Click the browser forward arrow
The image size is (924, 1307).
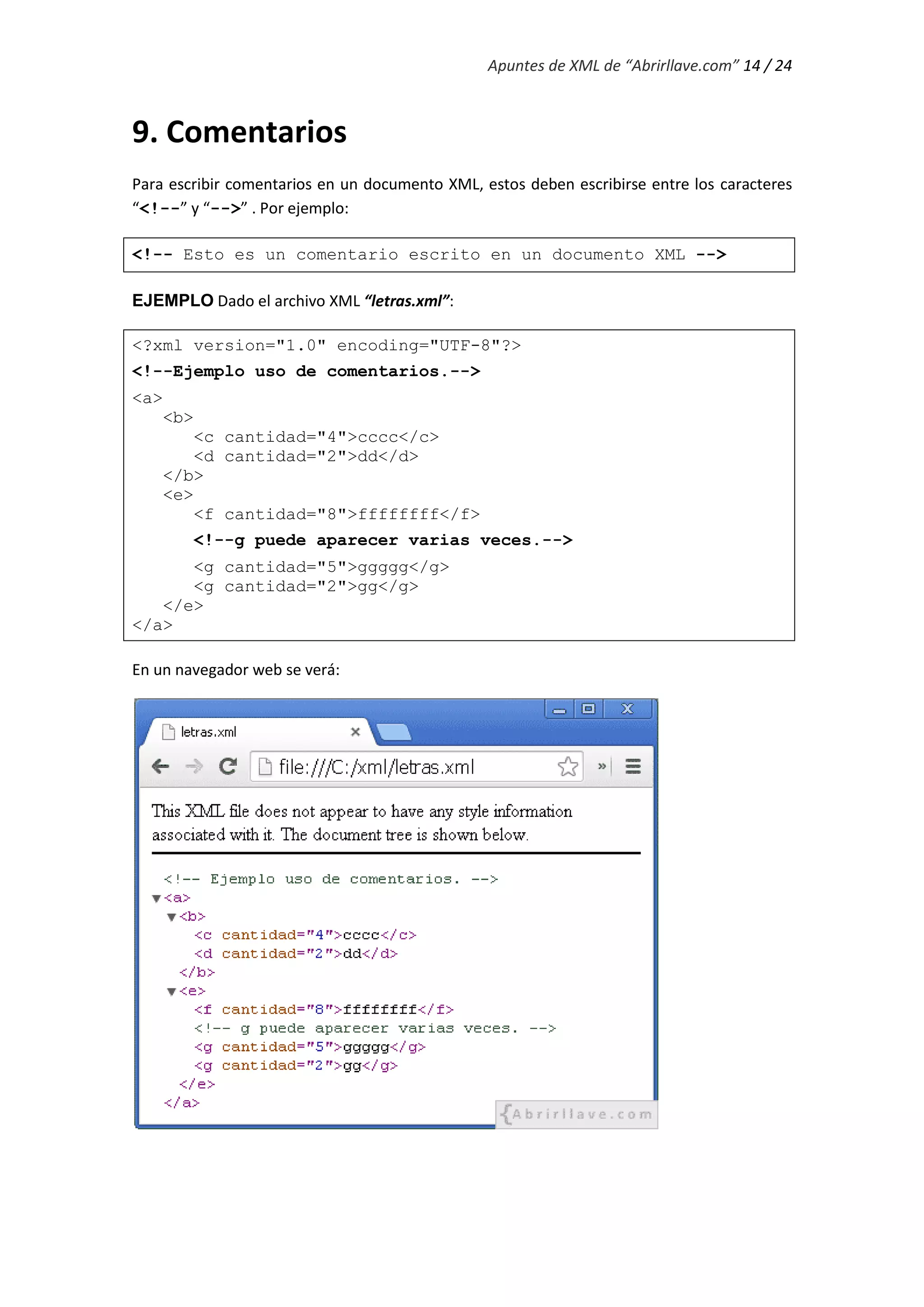[x=194, y=766]
